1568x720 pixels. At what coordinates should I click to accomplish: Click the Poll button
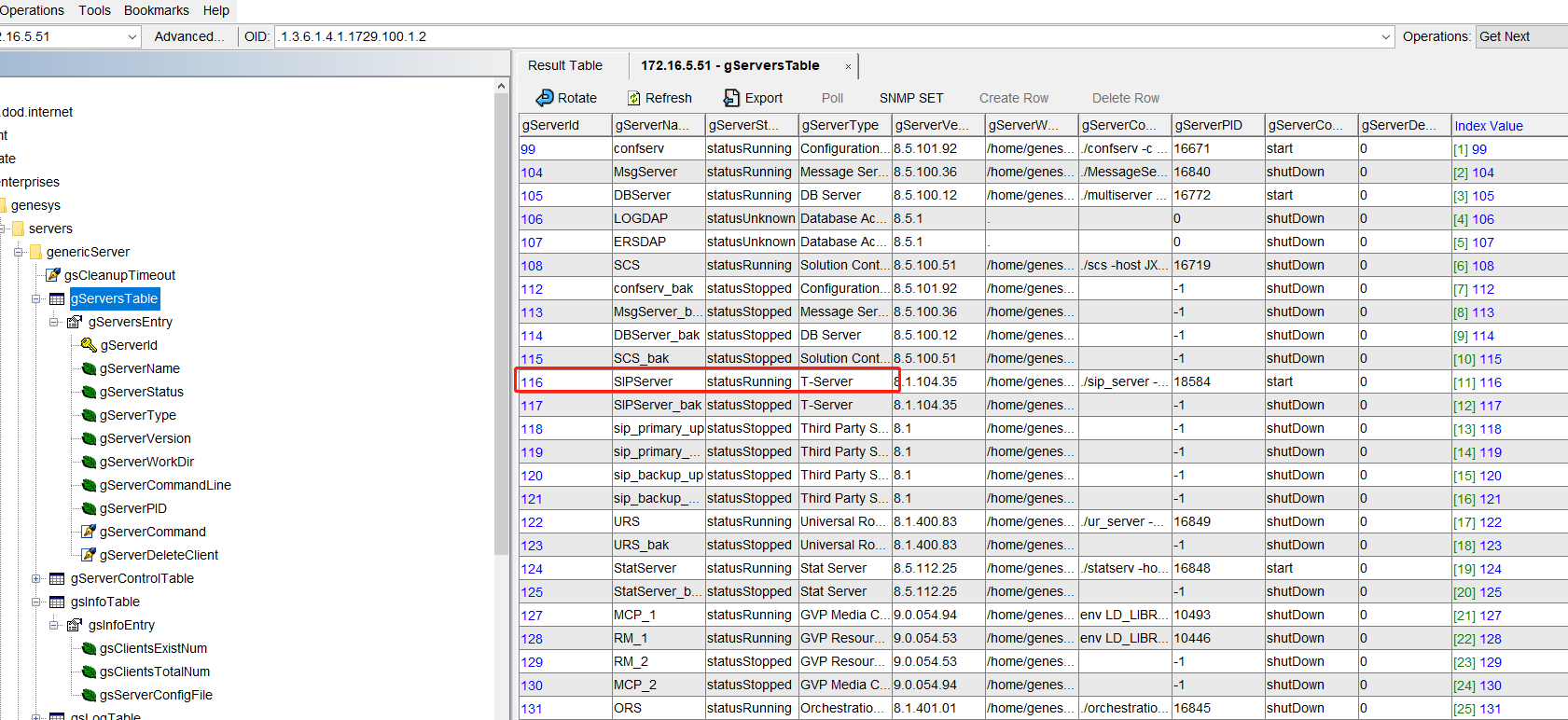point(832,98)
